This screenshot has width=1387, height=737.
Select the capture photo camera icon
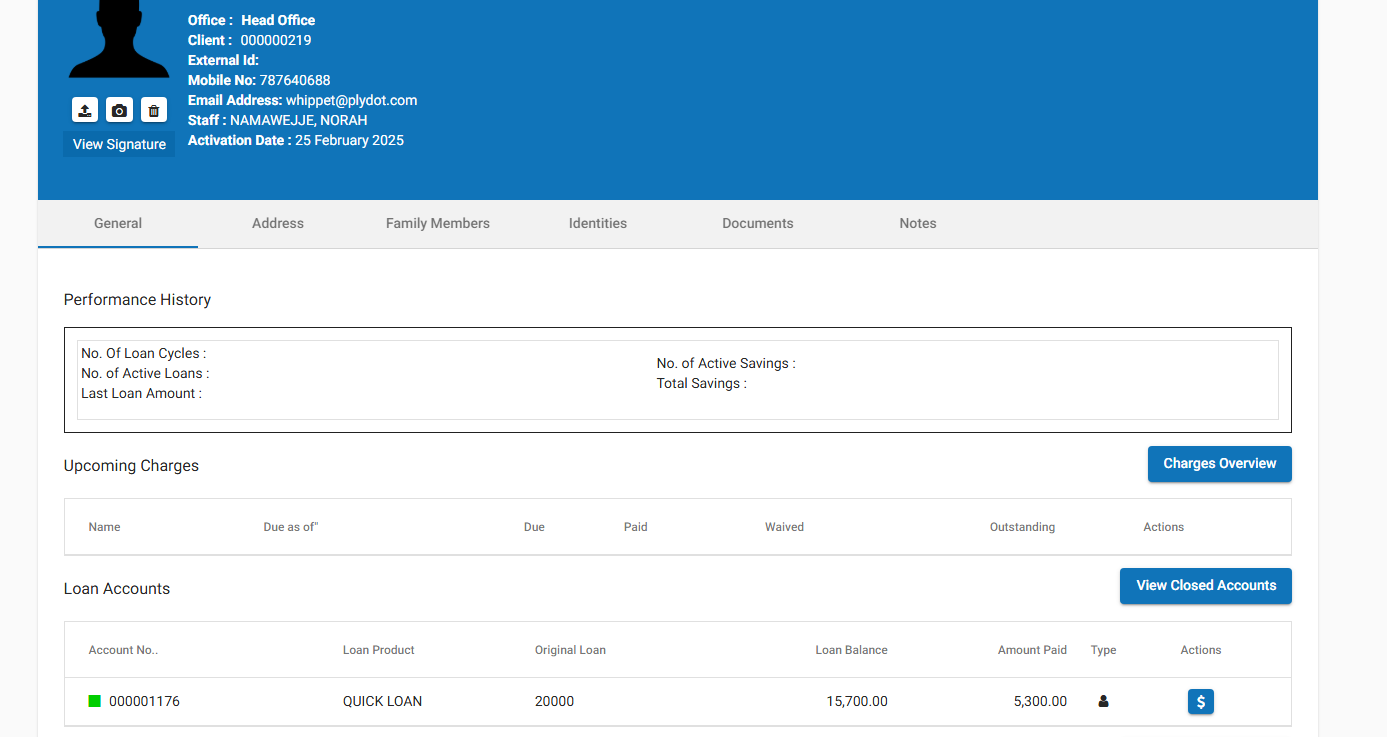pos(119,110)
